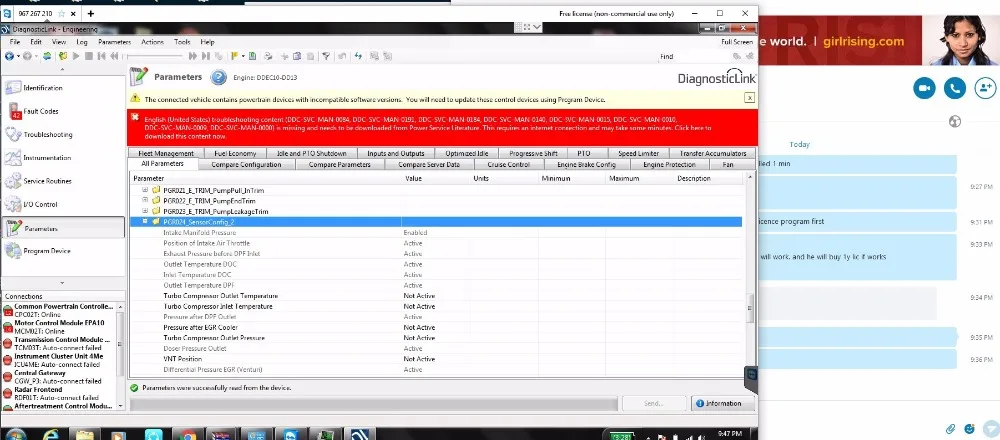Switch to the Engine Brake Config tab

click(x=586, y=165)
